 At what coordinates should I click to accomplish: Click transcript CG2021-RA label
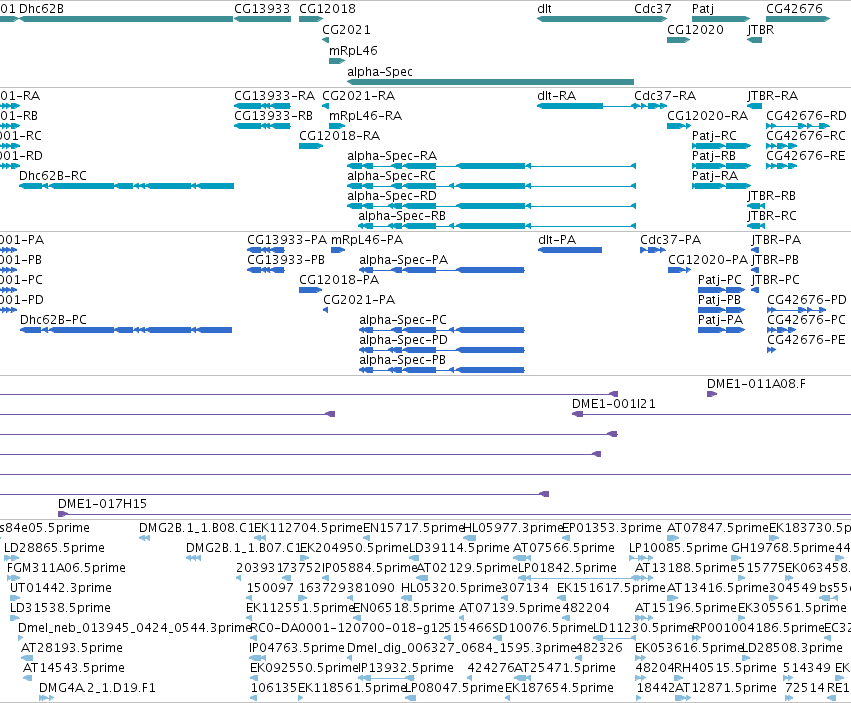358,96
